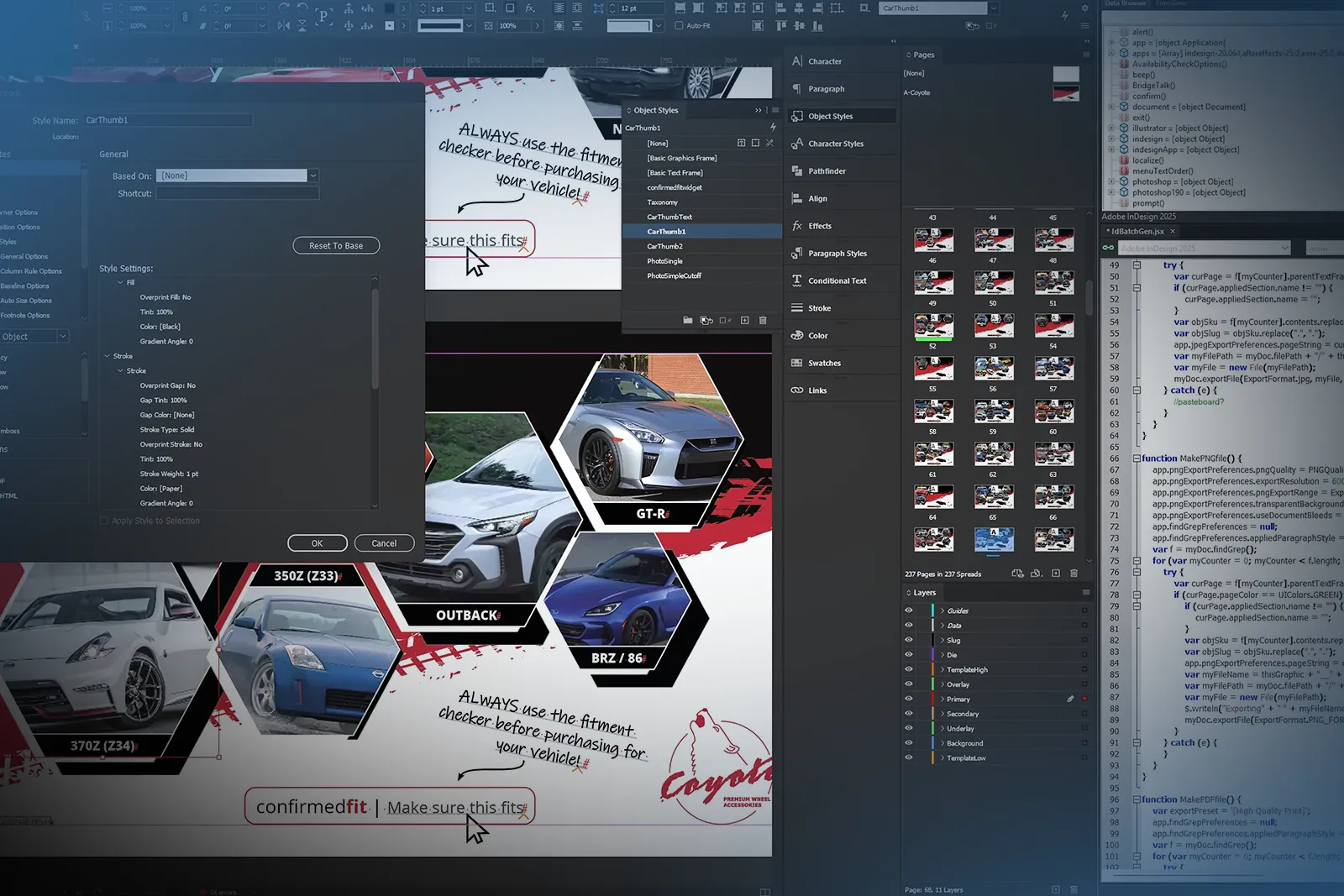Open the Layers panel menu icon
1344x896 pixels.
(1085, 593)
